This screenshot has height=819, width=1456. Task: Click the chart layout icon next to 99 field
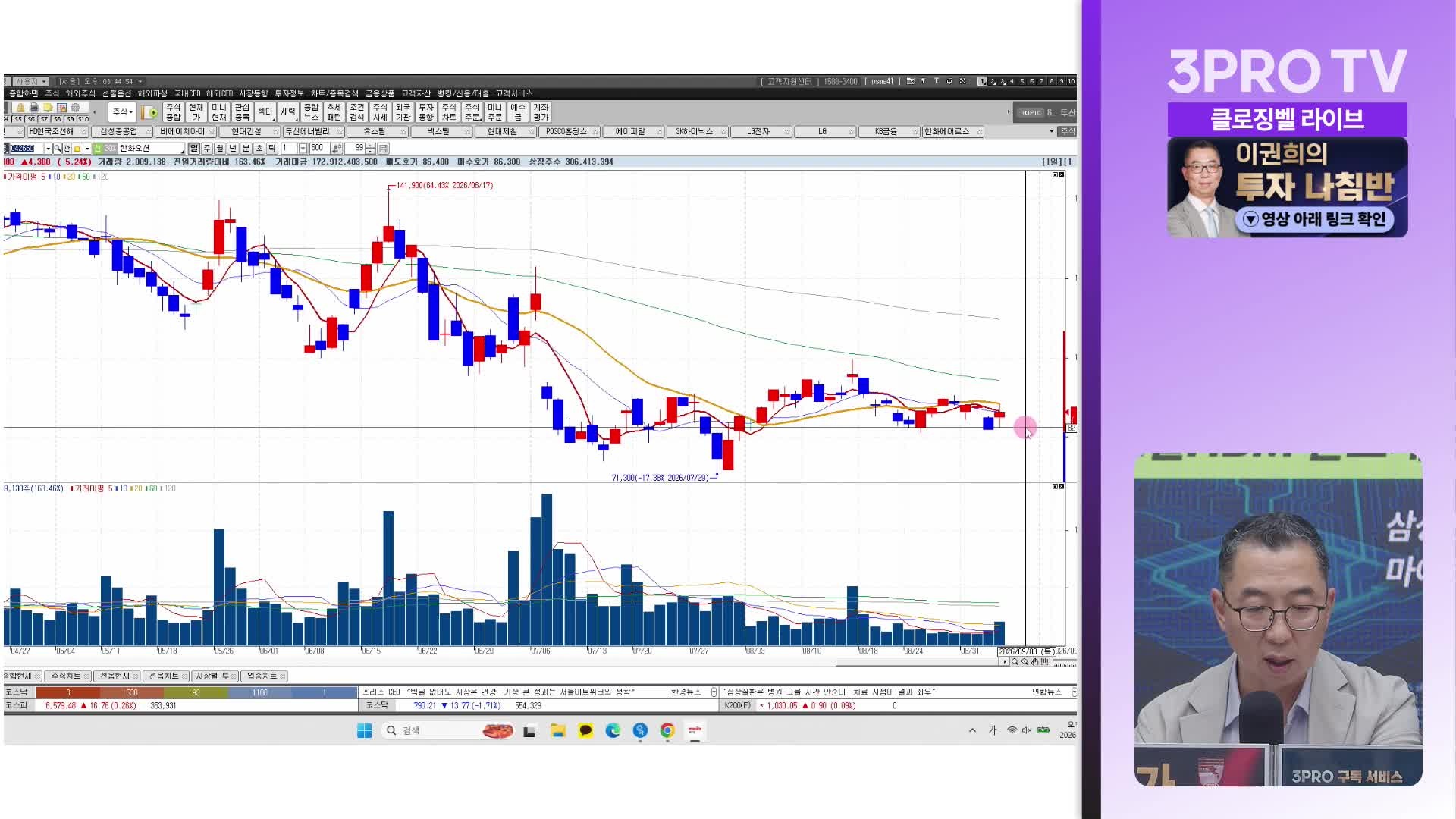[383, 148]
